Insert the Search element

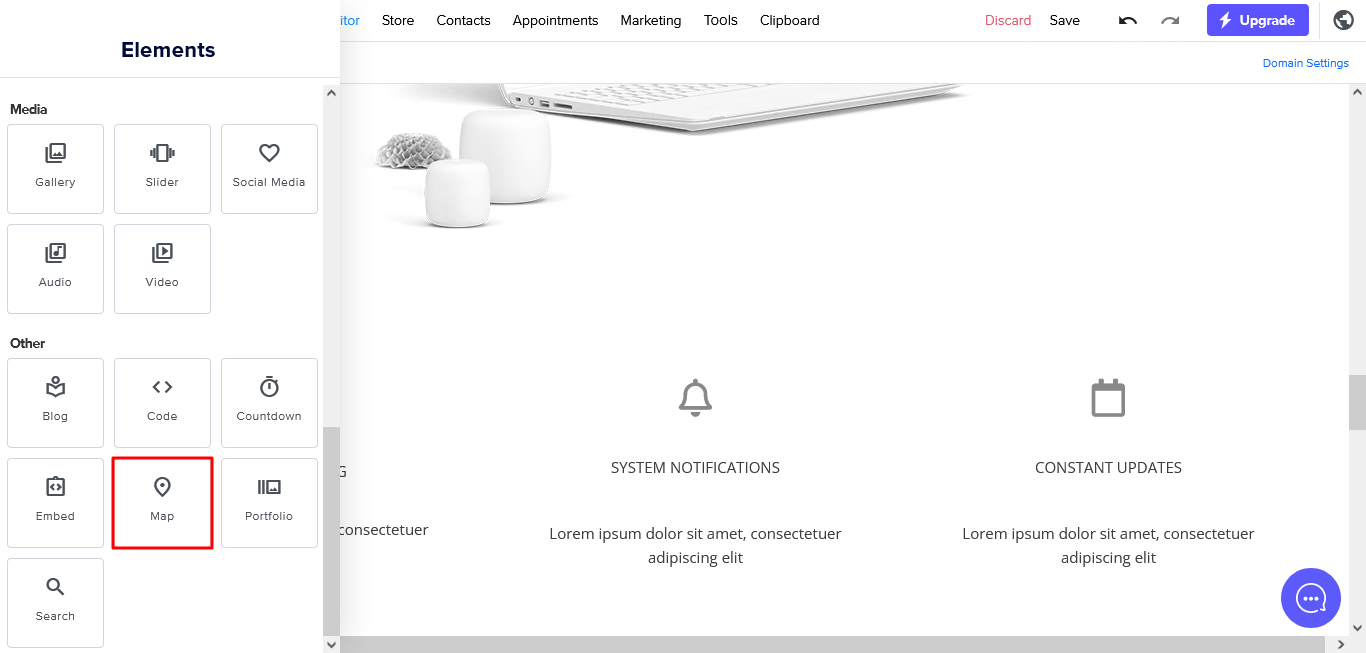[x=55, y=603]
